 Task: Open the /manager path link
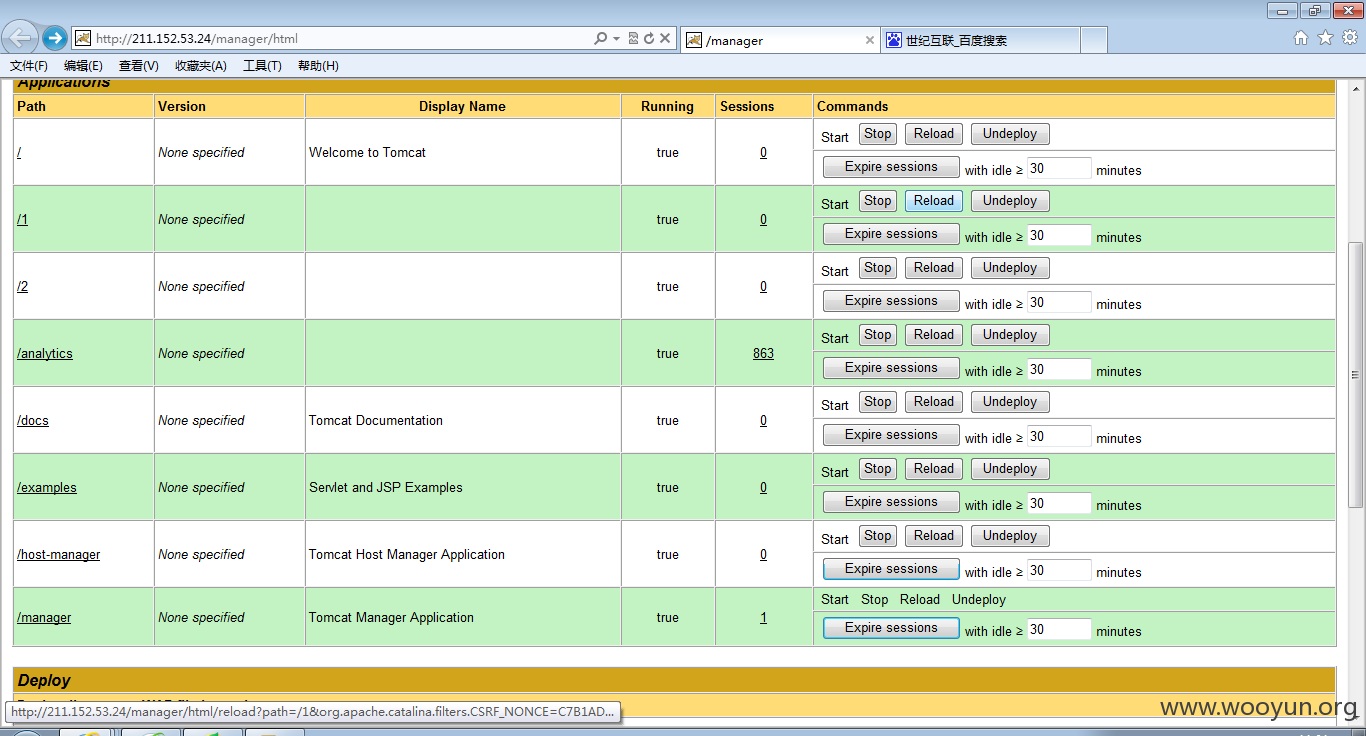(44, 618)
